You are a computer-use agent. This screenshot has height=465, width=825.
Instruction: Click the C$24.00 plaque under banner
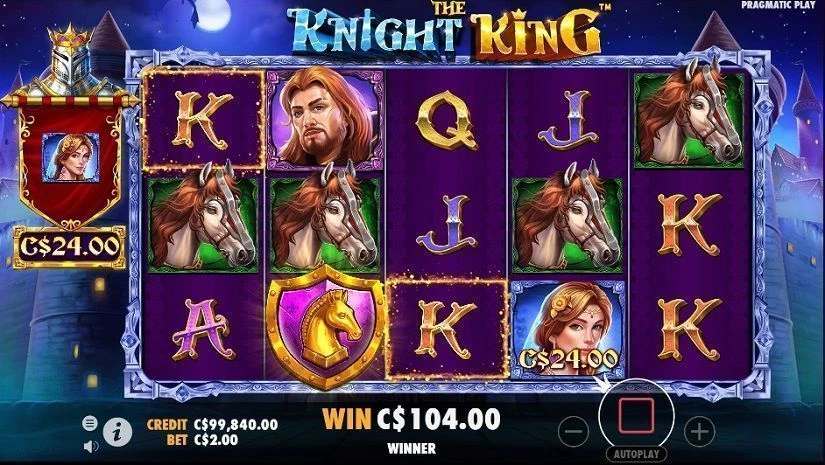pyautogui.click(x=69, y=247)
